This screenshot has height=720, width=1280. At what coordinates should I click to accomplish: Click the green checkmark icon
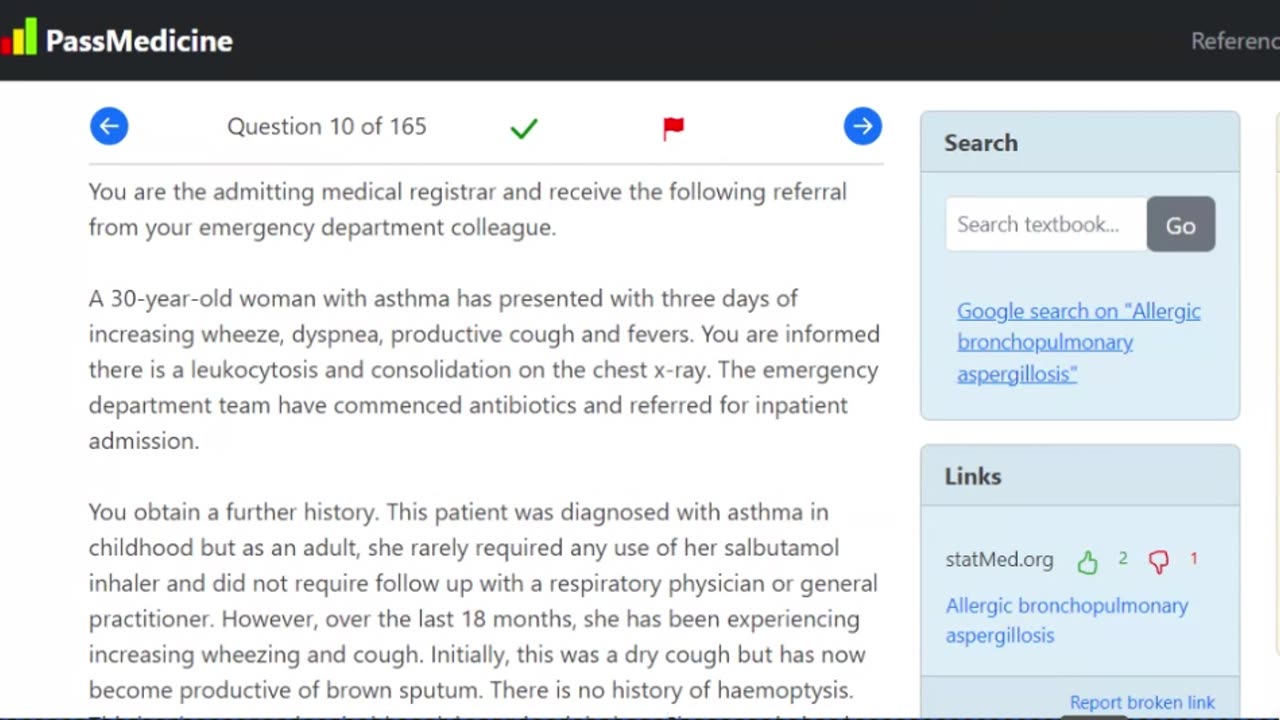click(524, 128)
